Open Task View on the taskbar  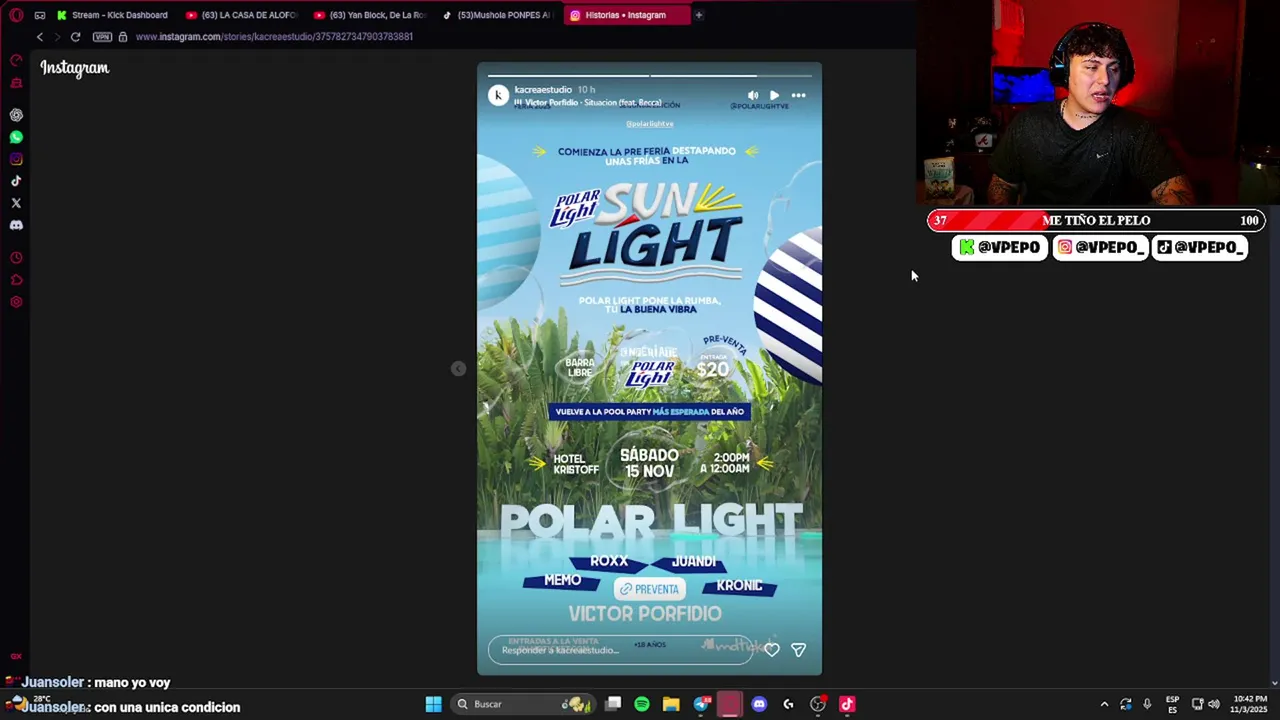(x=613, y=704)
